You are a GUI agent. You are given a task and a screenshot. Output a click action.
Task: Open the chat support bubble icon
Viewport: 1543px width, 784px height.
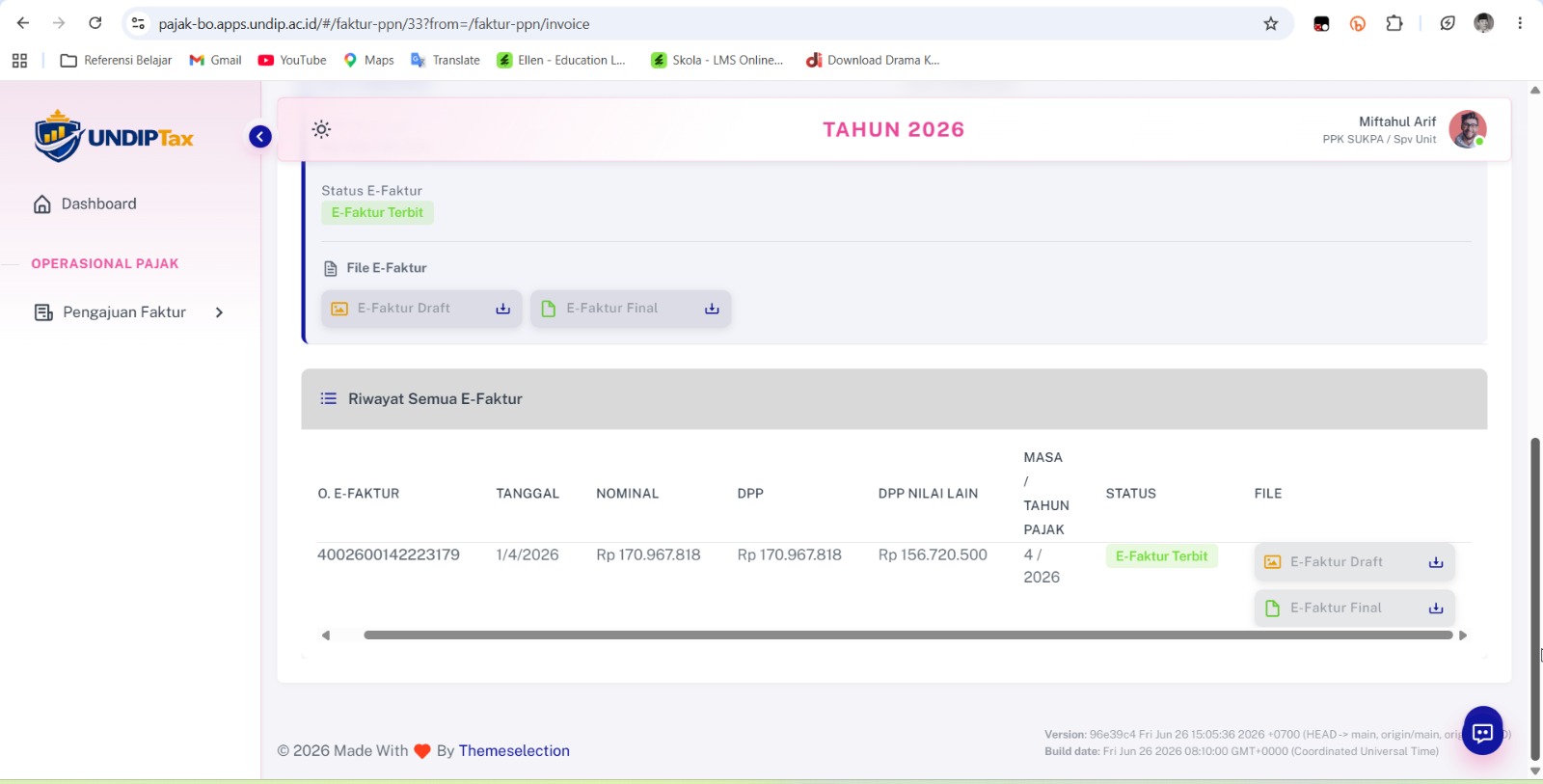click(1483, 733)
